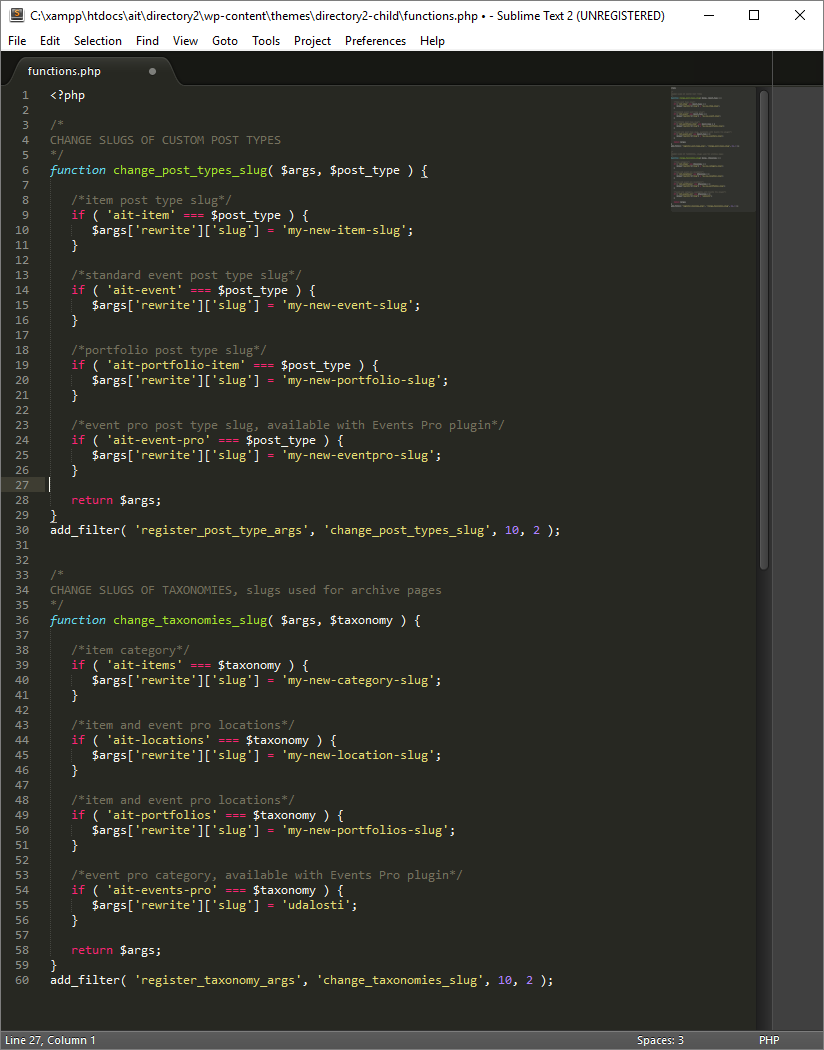This screenshot has width=824, height=1050.
Task: Click the 'Line 27, Column 1' status text
Action: [x=50, y=1040]
